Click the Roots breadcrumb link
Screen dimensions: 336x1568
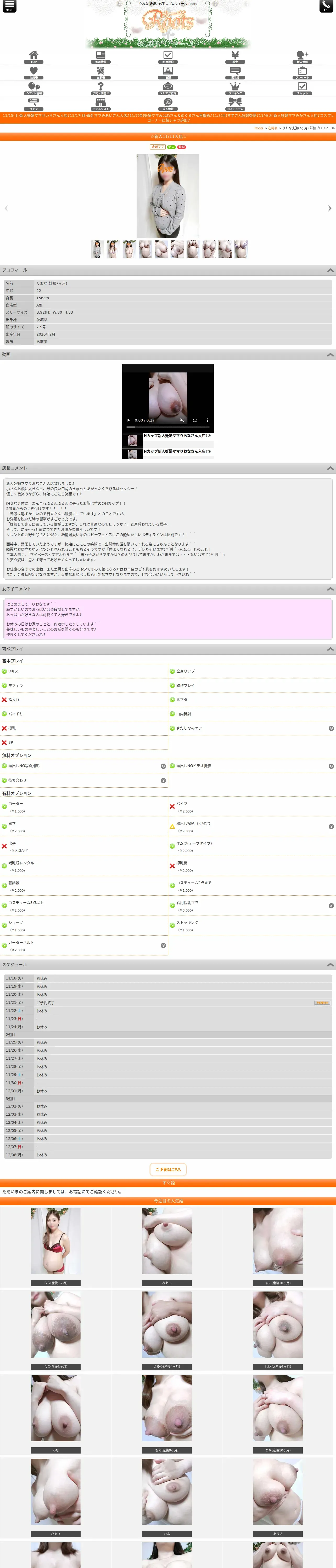pos(259,128)
